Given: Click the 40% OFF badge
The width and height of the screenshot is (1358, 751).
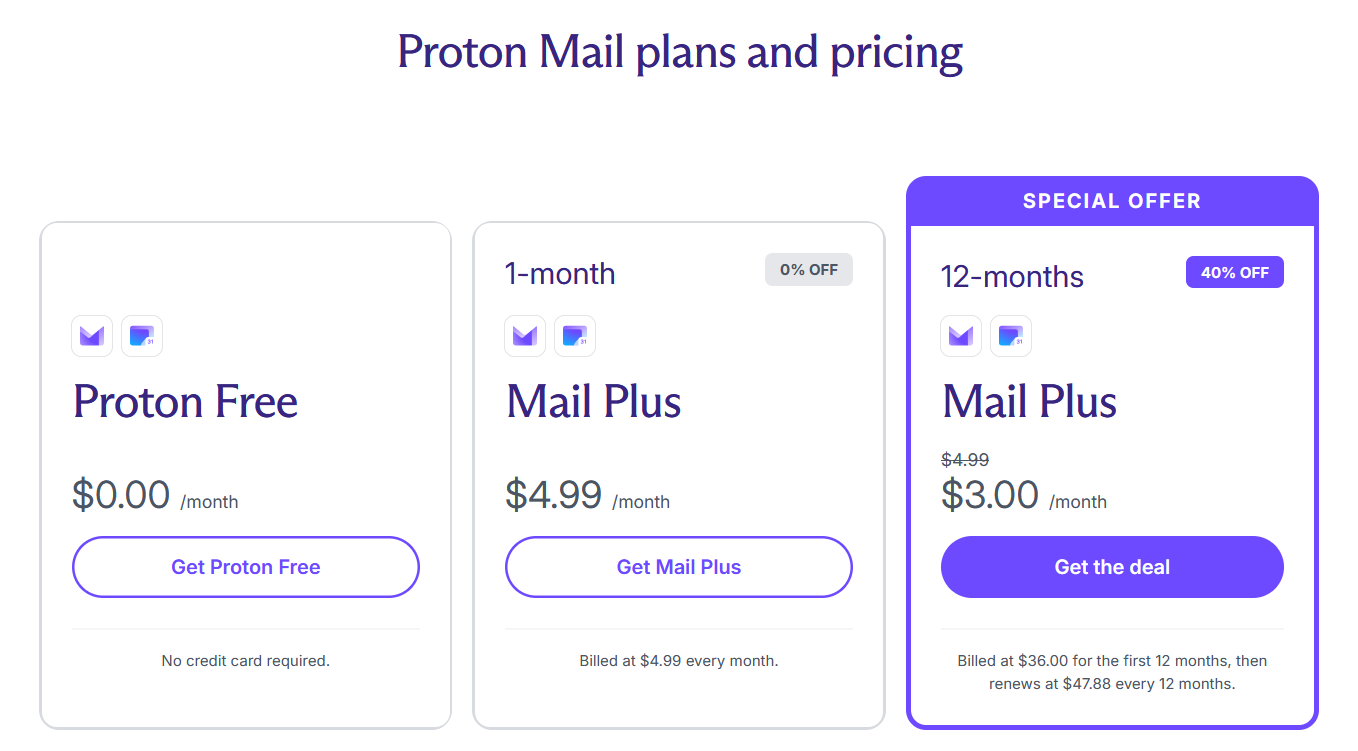Looking at the screenshot, I should click(1235, 271).
